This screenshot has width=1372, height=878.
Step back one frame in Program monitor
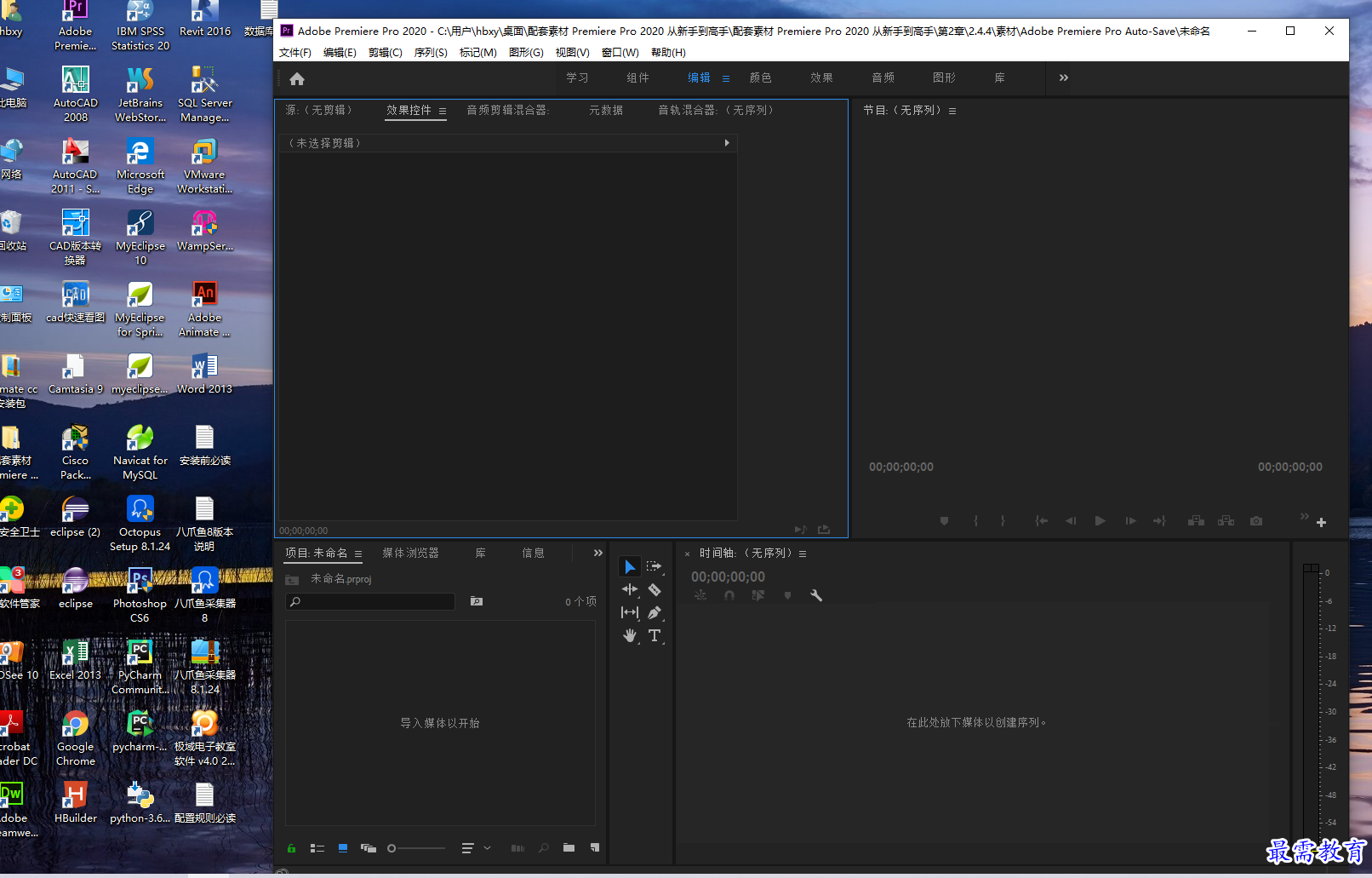1071,521
